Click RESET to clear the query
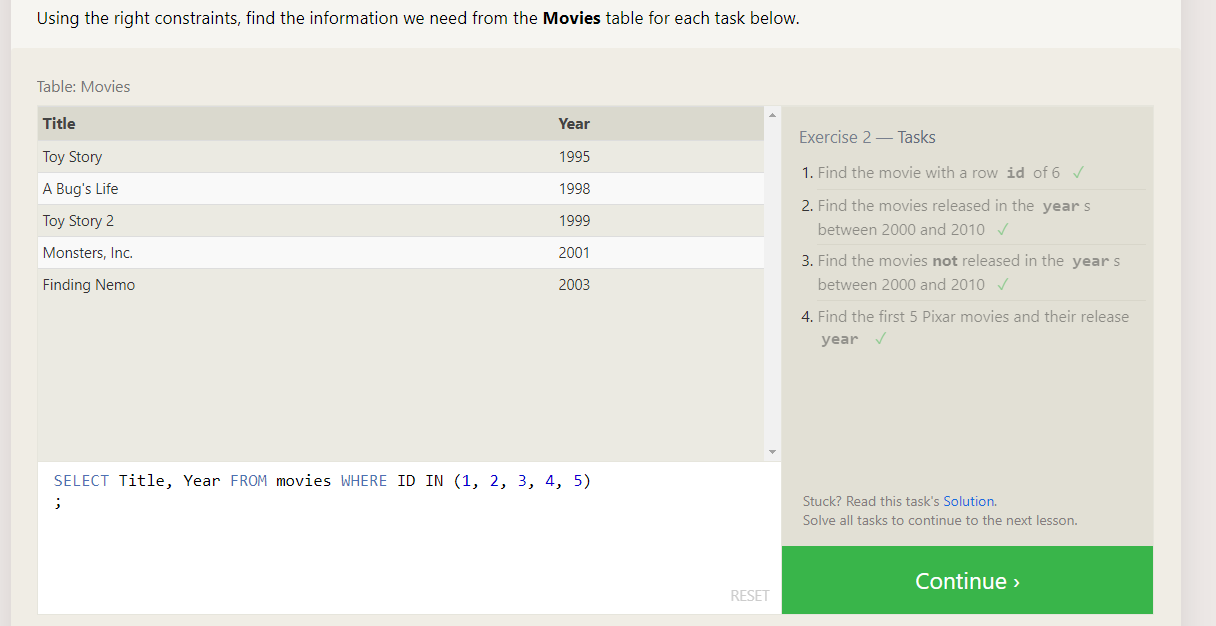The image size is (1216, 626). click(x=750, y=596)
